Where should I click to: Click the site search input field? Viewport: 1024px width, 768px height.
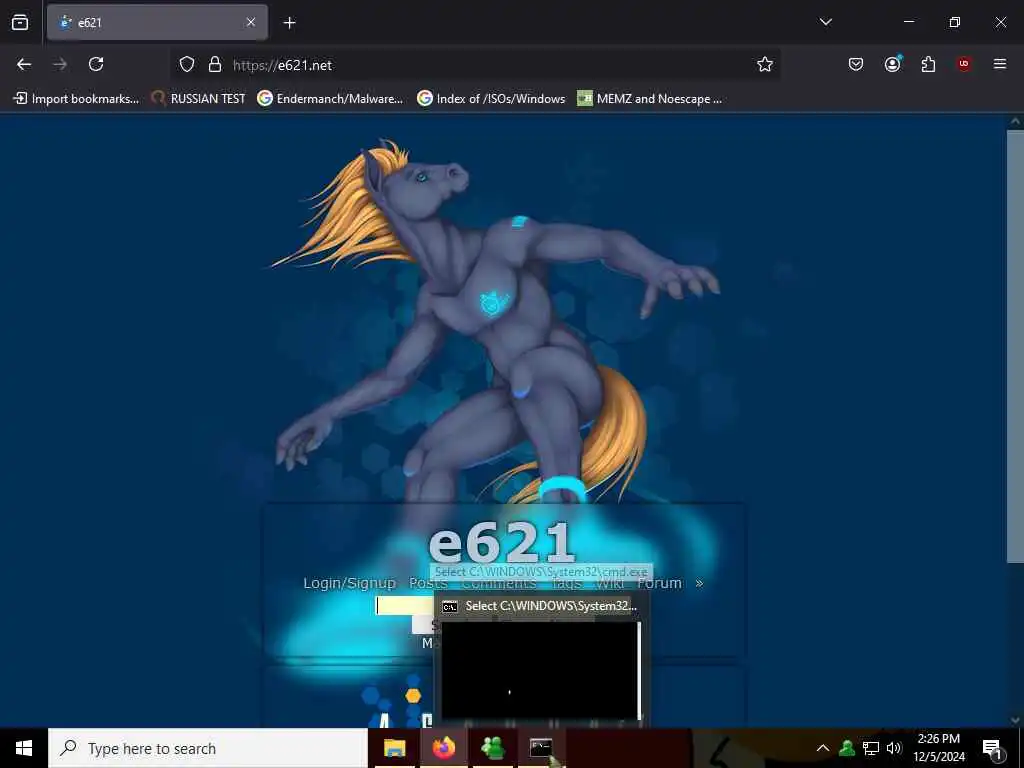[x=405, y=605]
